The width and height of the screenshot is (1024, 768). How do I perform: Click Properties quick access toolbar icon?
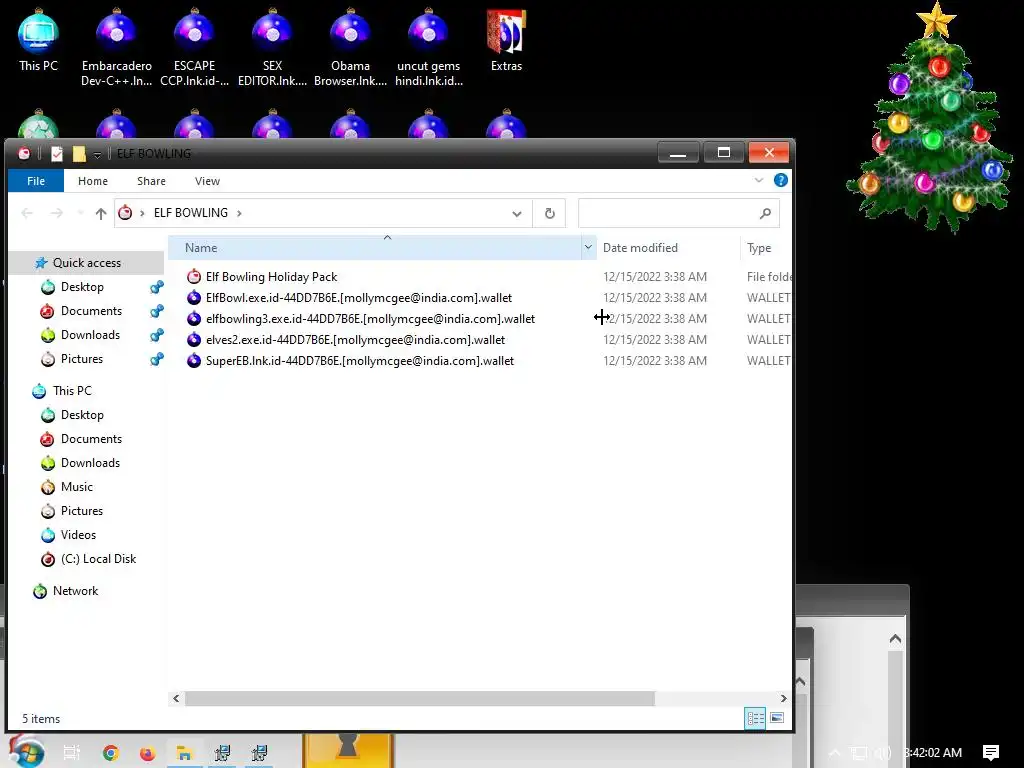coord(57,153)
